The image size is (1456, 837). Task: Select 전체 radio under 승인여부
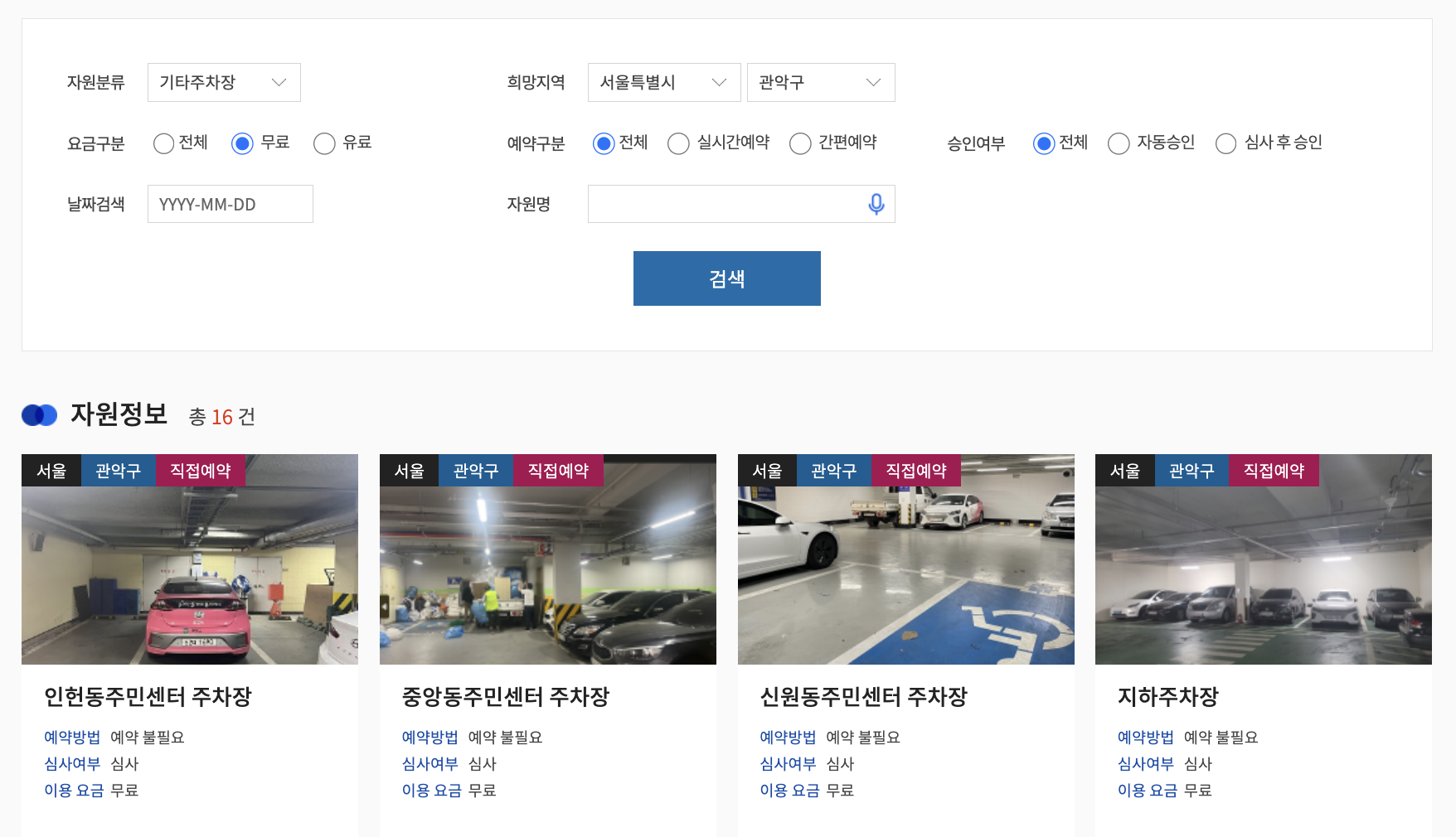(1044, 143)
